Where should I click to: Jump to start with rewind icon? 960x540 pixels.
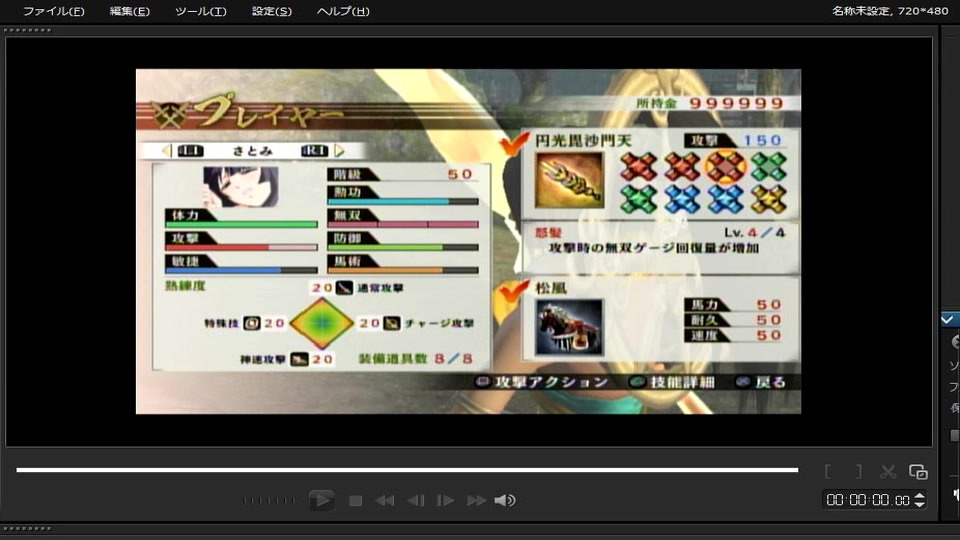click(x=384, y=501)
